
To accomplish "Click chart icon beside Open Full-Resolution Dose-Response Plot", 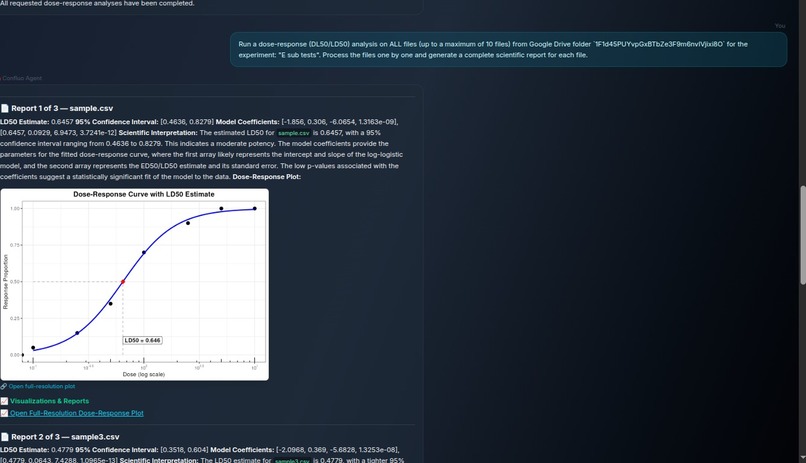I will (x=4, y=413).
